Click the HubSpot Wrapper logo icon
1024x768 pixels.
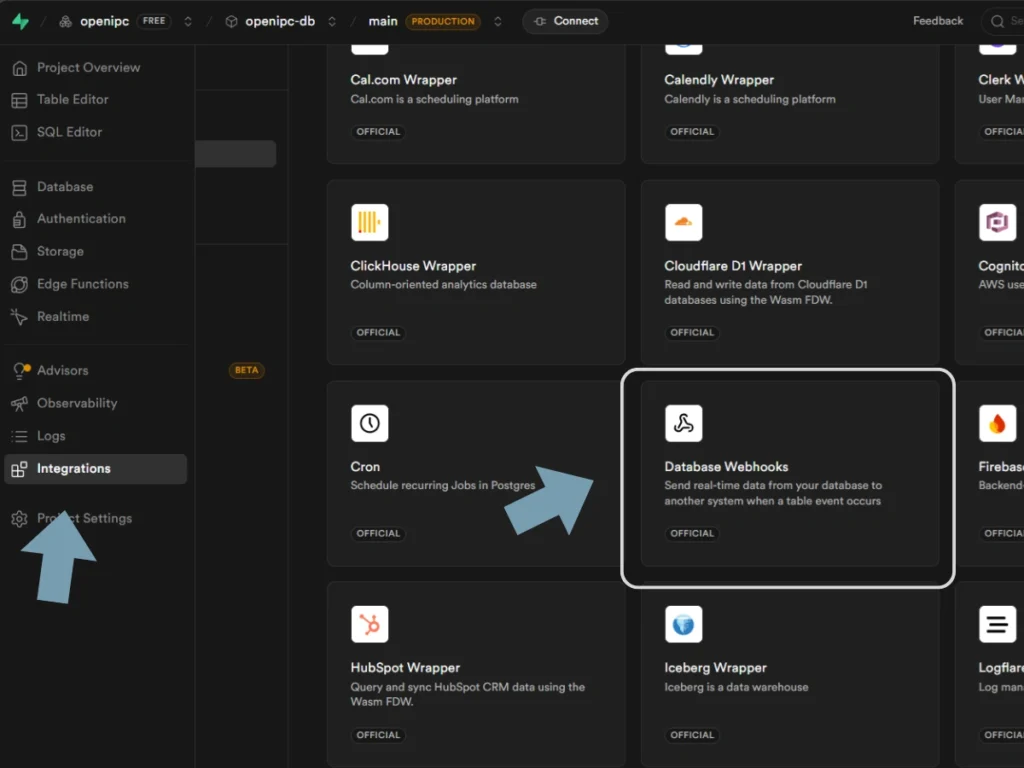tap(370, 624)
